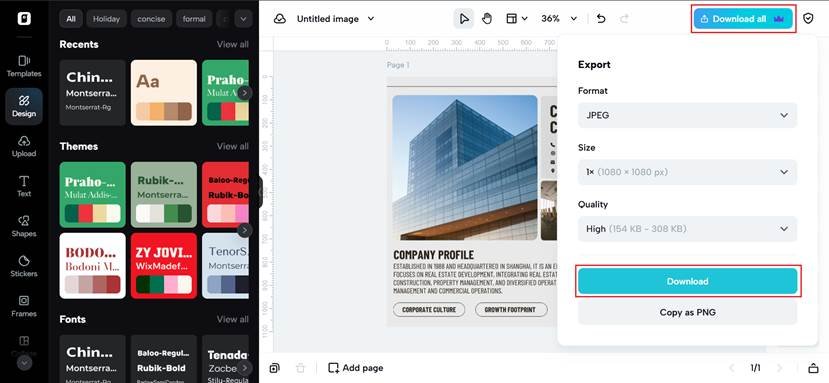The image size is (829, 383).
Task: Apply the beige Aa color palette card
Action: (164, 93)
